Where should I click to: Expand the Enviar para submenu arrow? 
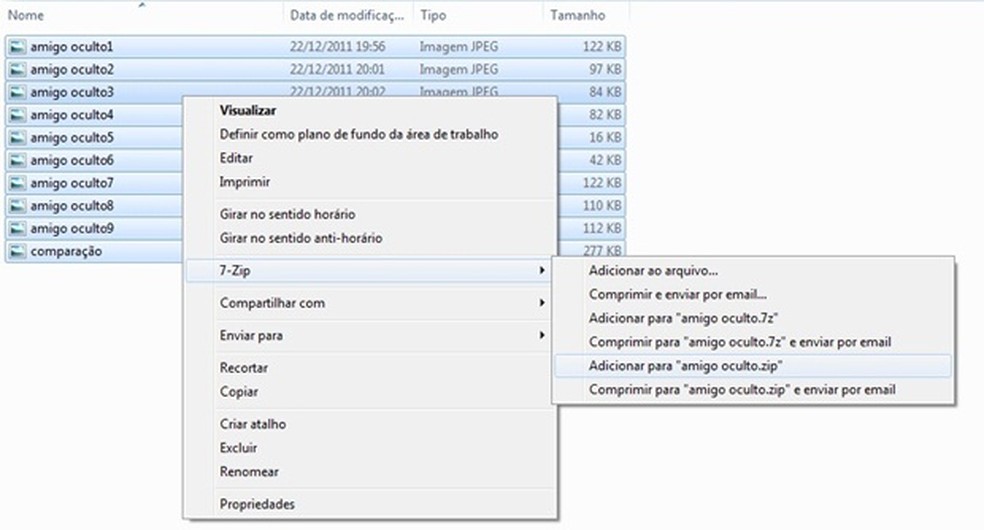[x=542, y=336]
